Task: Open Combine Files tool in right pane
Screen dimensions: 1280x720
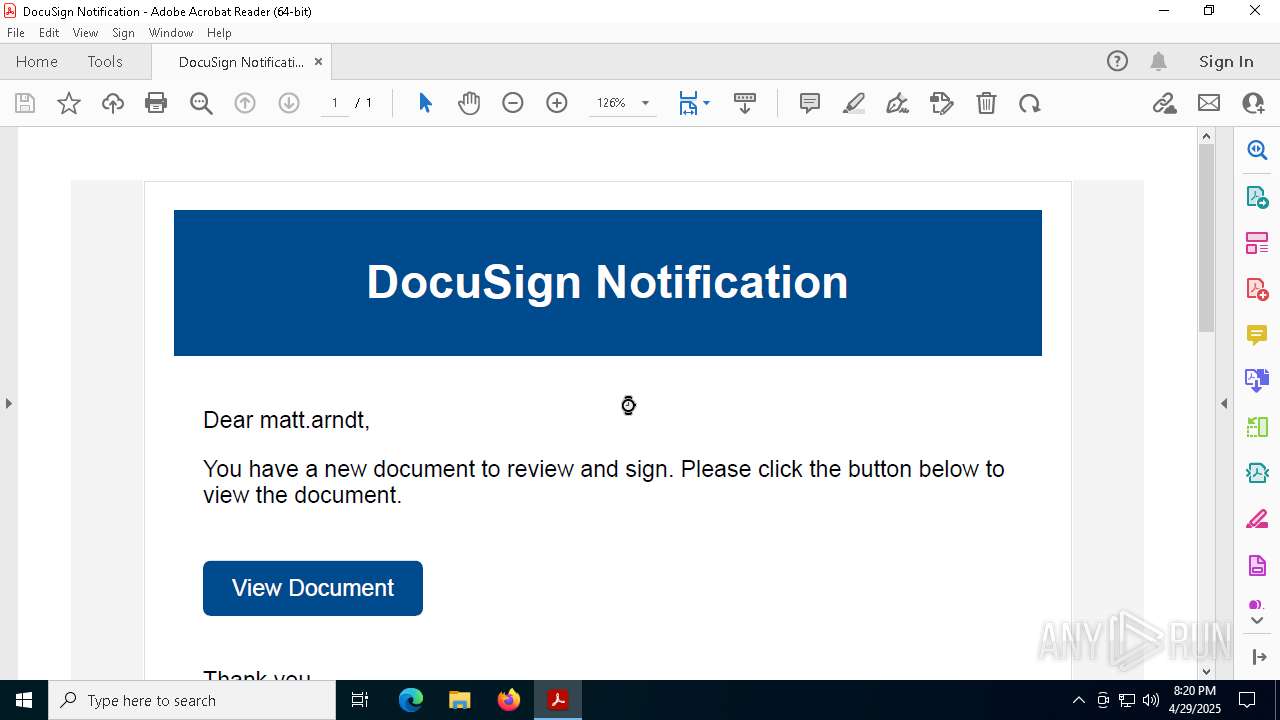Action: click(1257, 381)
